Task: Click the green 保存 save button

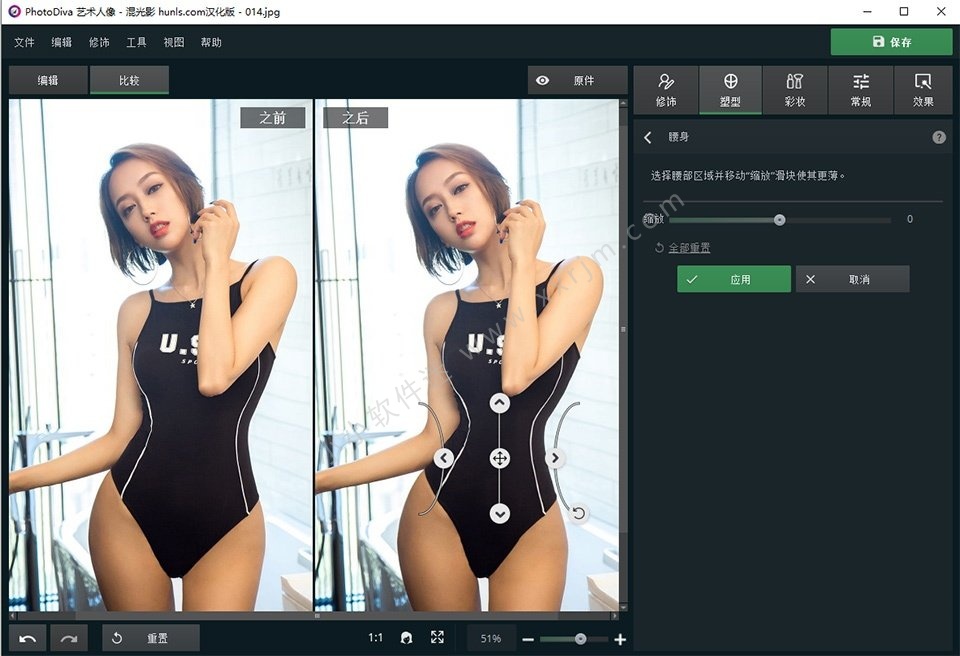Action: (891, 42)
